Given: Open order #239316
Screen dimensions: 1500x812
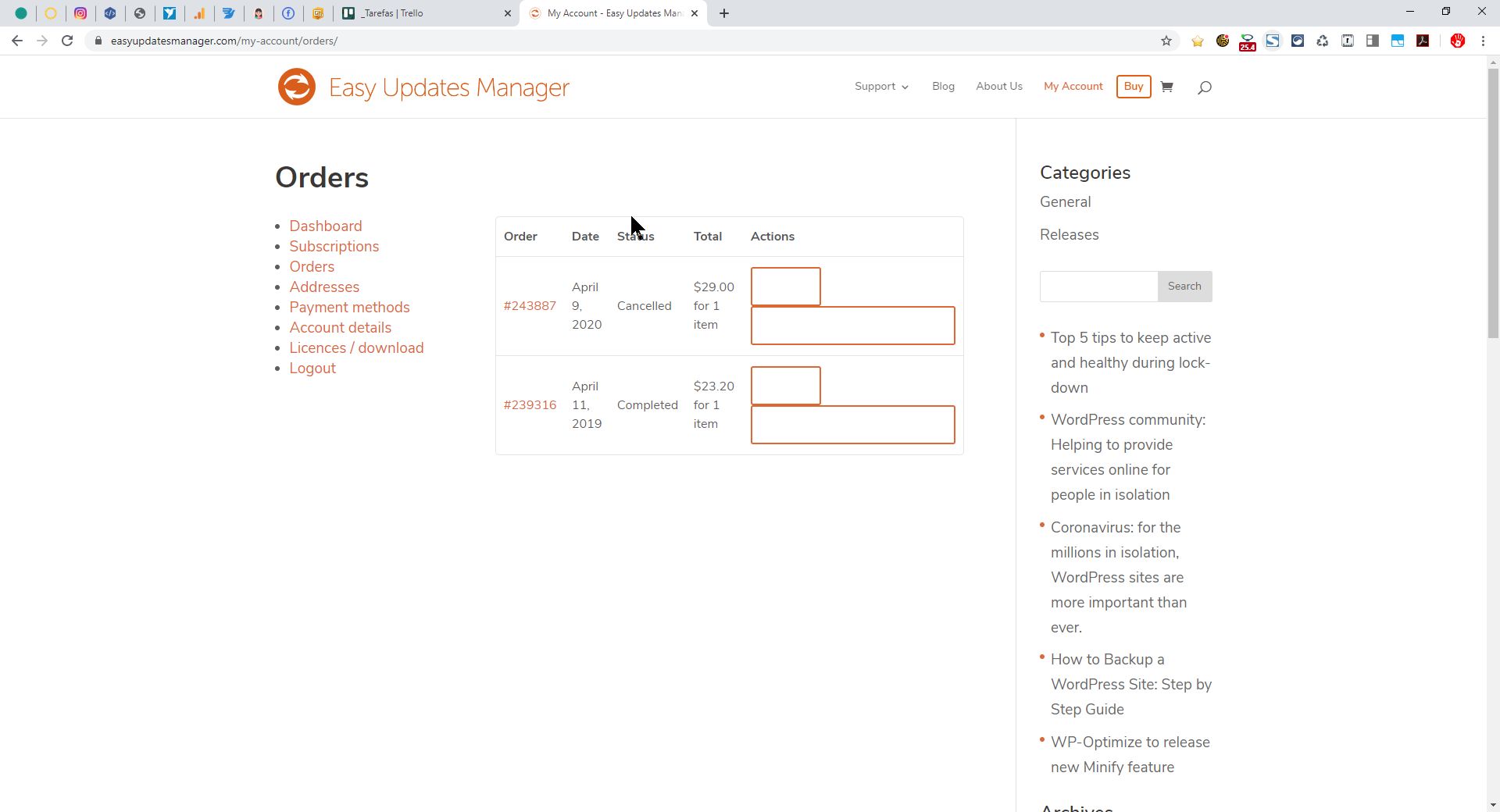Looking at the screenshot, I should click(530, 405).
